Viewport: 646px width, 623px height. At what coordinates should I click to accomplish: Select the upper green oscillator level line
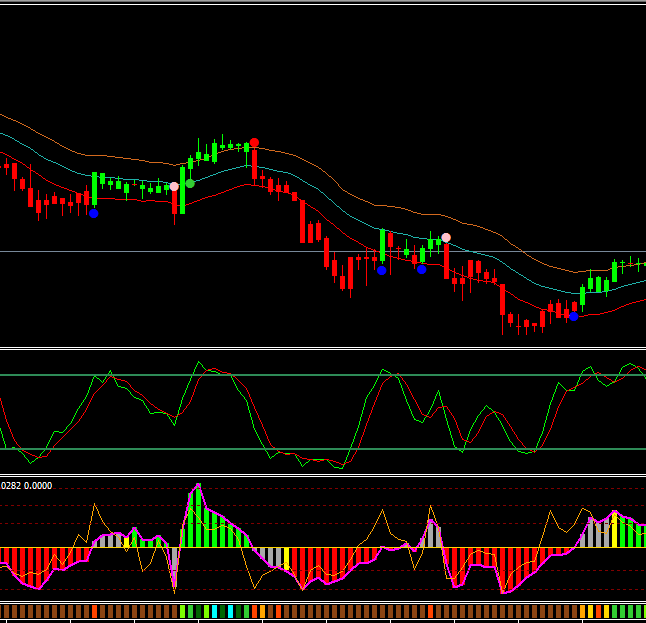[x=323, y=375]
